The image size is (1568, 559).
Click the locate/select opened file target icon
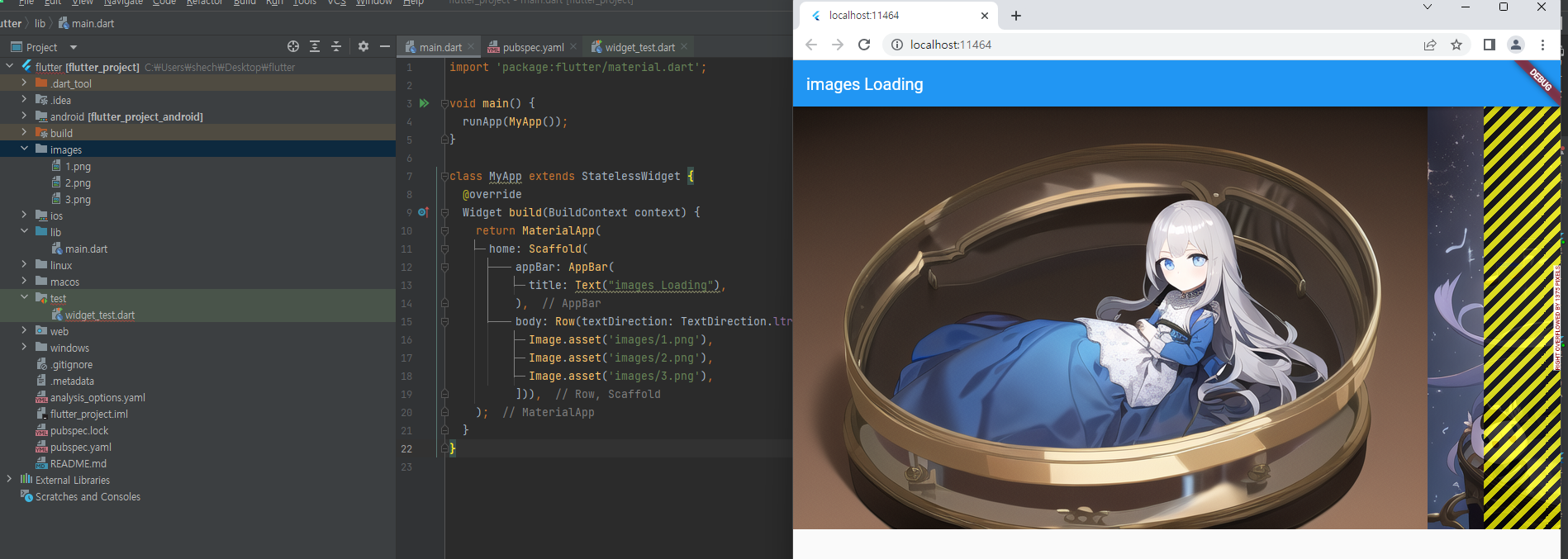tap(293, 46)
